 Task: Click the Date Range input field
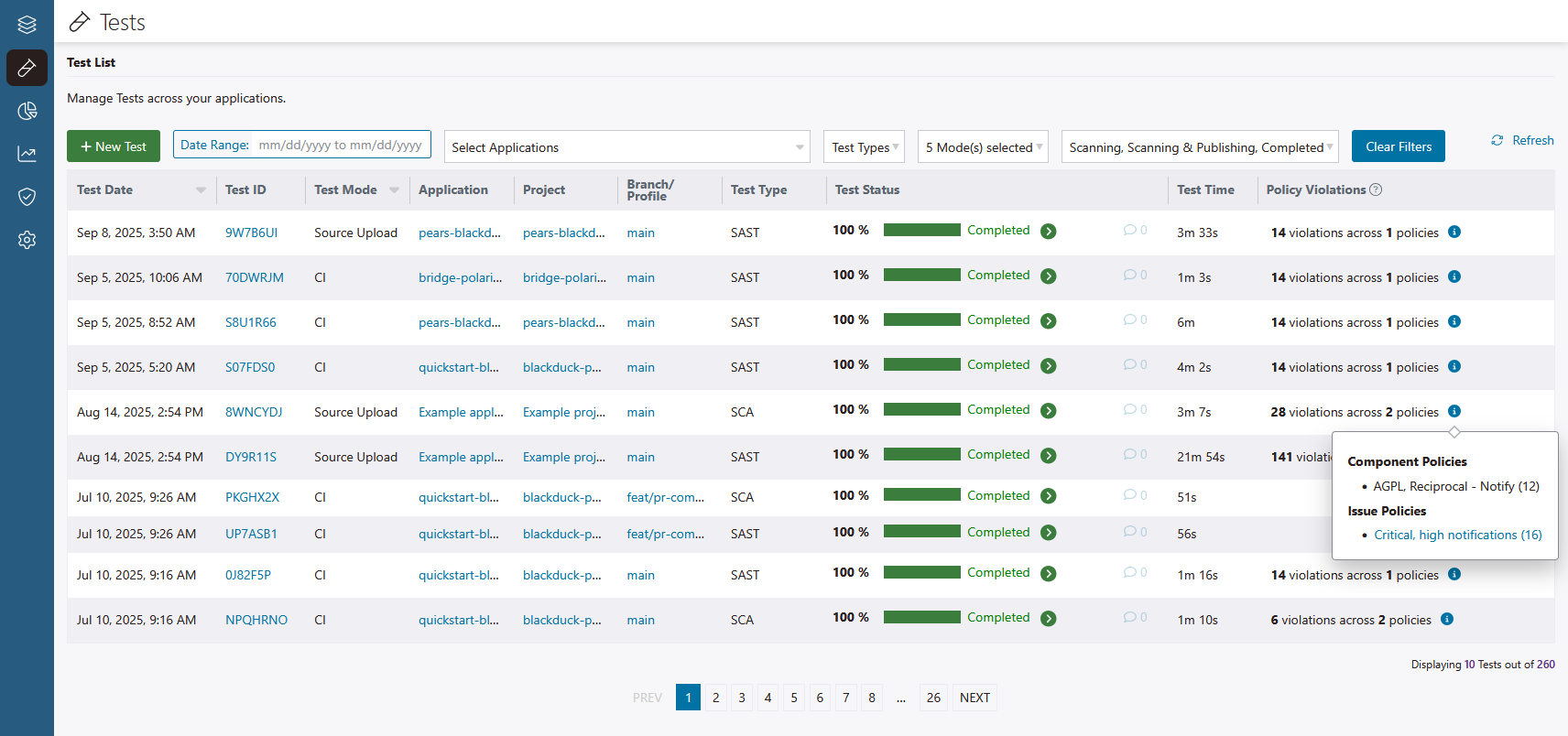[x=340, y=145]
